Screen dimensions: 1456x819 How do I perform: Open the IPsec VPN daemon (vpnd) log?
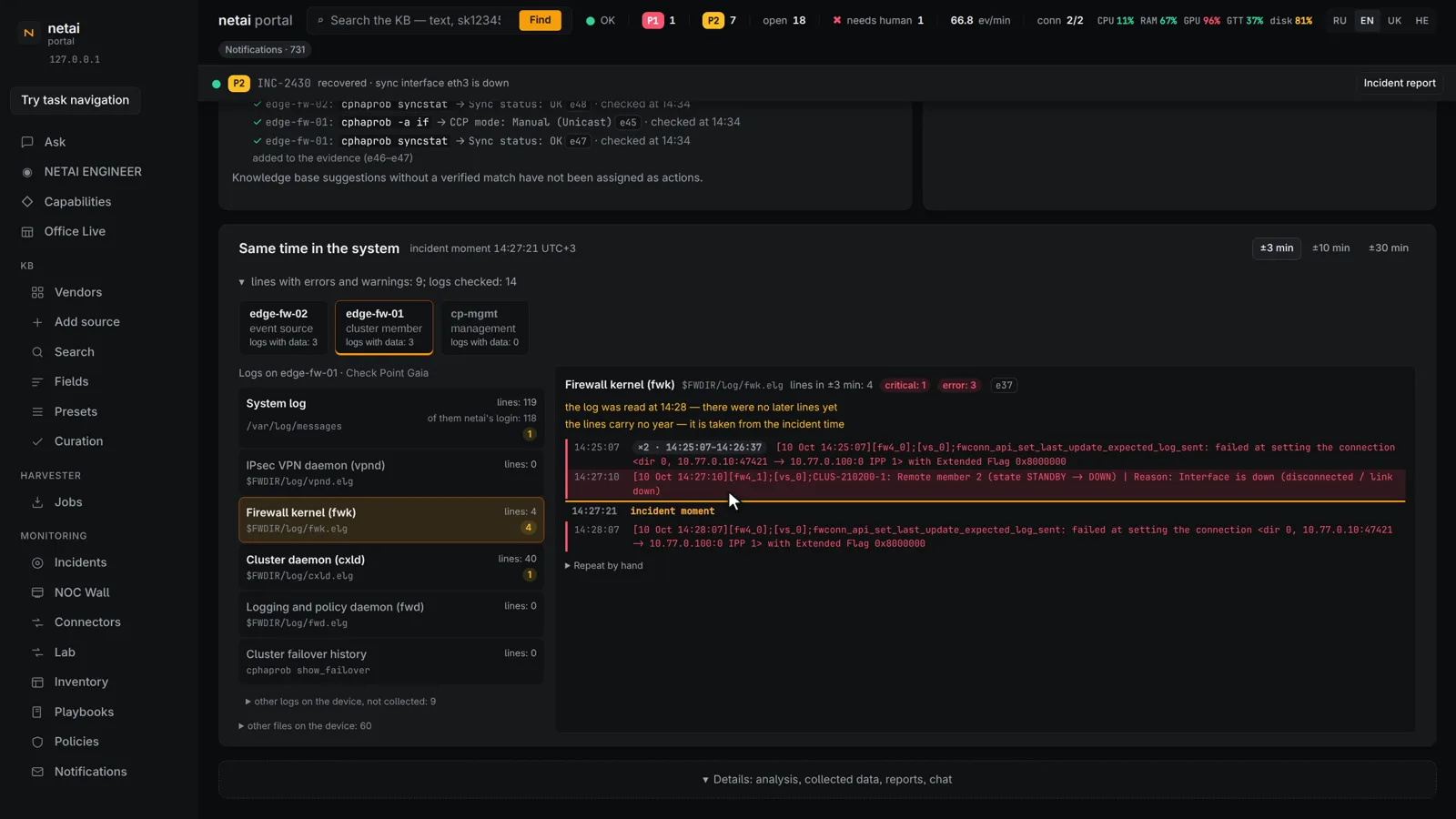[x=391, y=472]
